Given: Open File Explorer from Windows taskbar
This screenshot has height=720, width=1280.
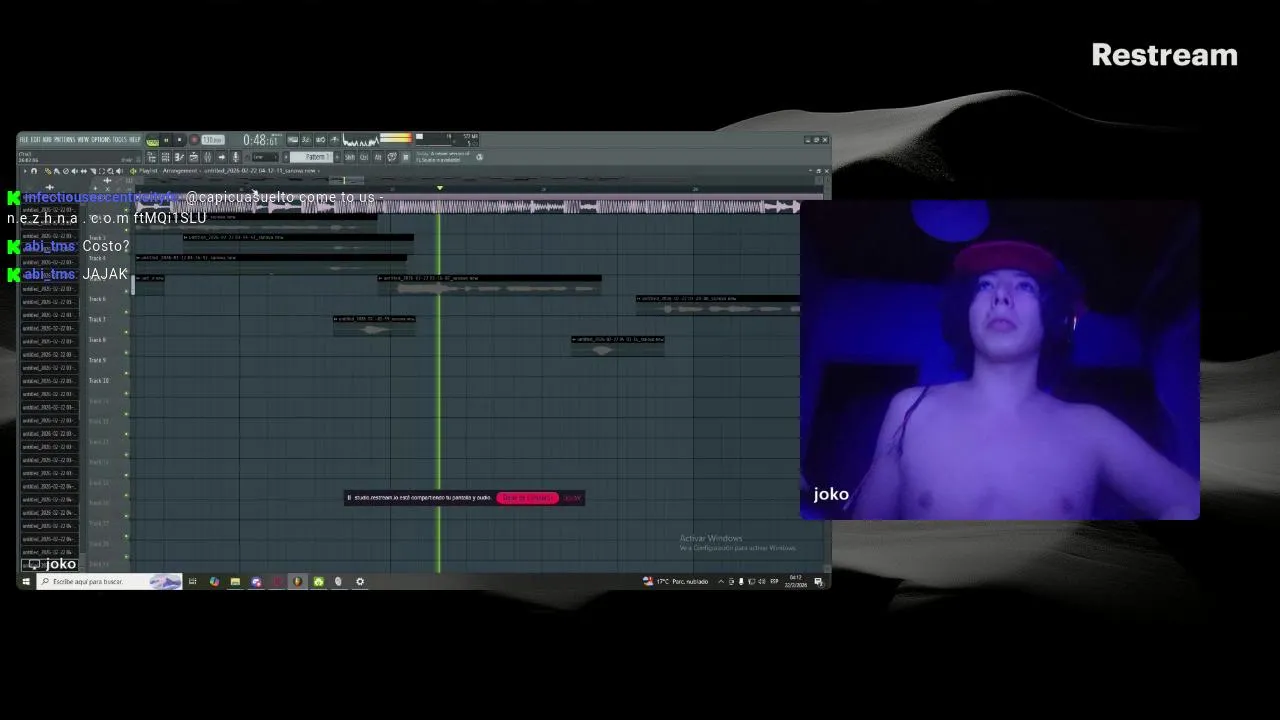Looking at the screenshot, I should pos(235,581).
